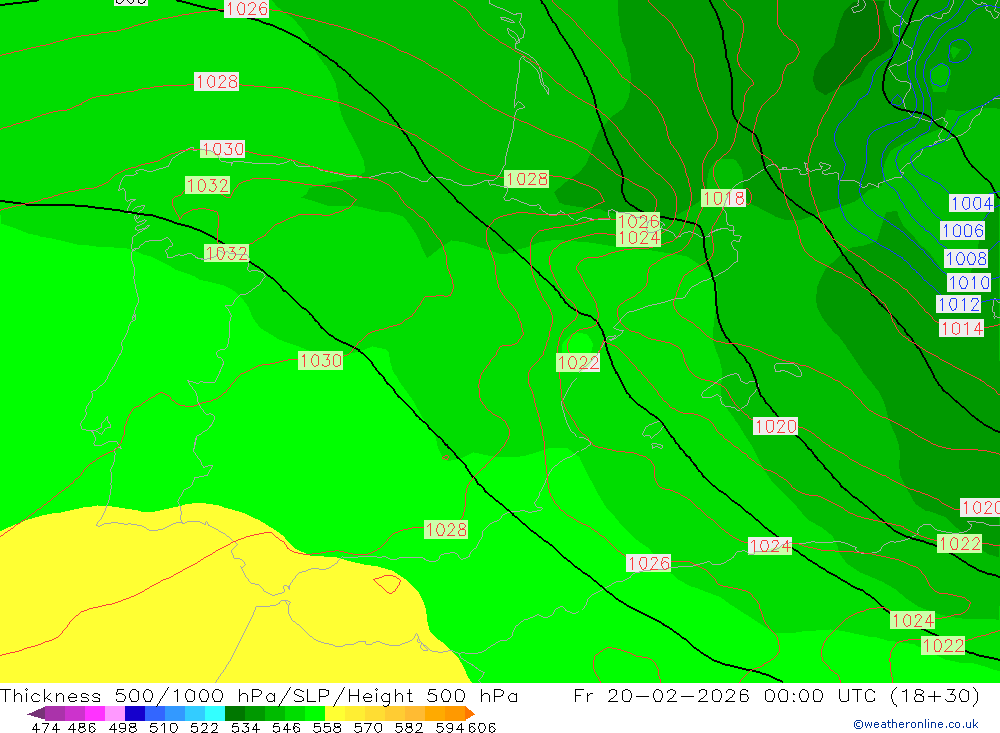The image size is (1000, 733).
Task: Select the legend value 570
Action: [x=368, y=727]
